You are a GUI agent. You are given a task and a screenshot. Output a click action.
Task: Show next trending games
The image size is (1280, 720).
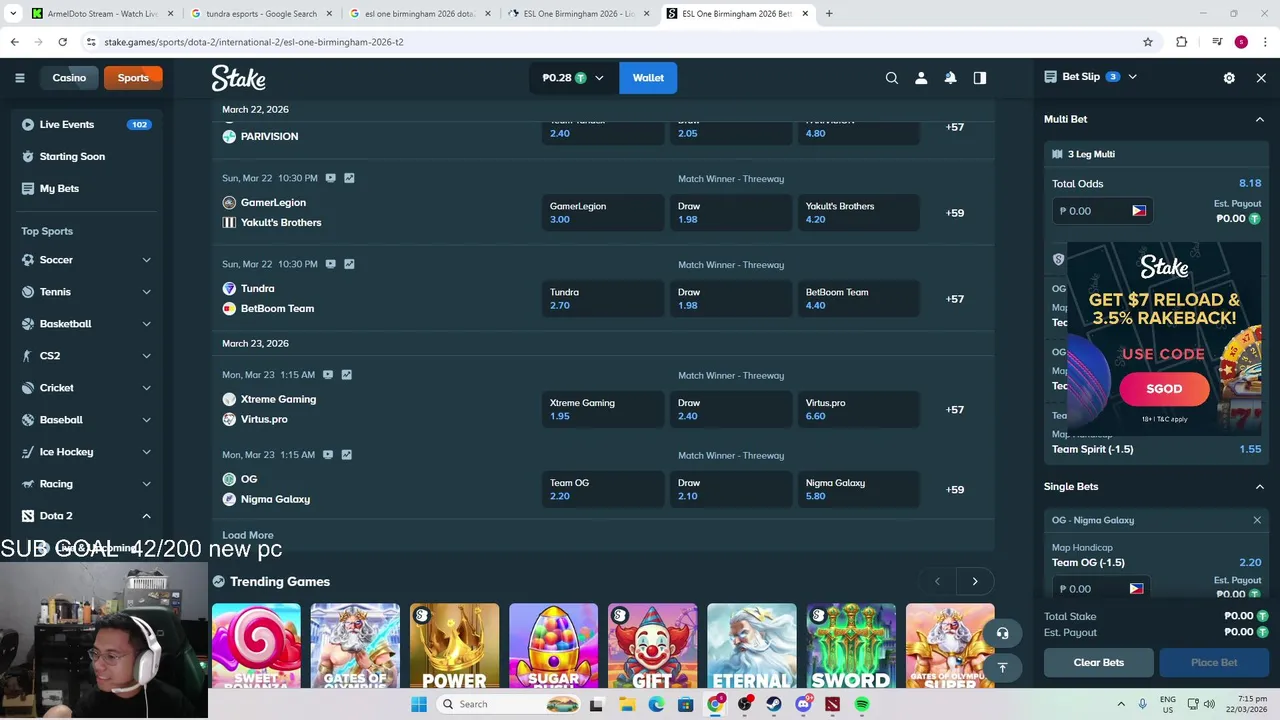(x=975, y=581)
